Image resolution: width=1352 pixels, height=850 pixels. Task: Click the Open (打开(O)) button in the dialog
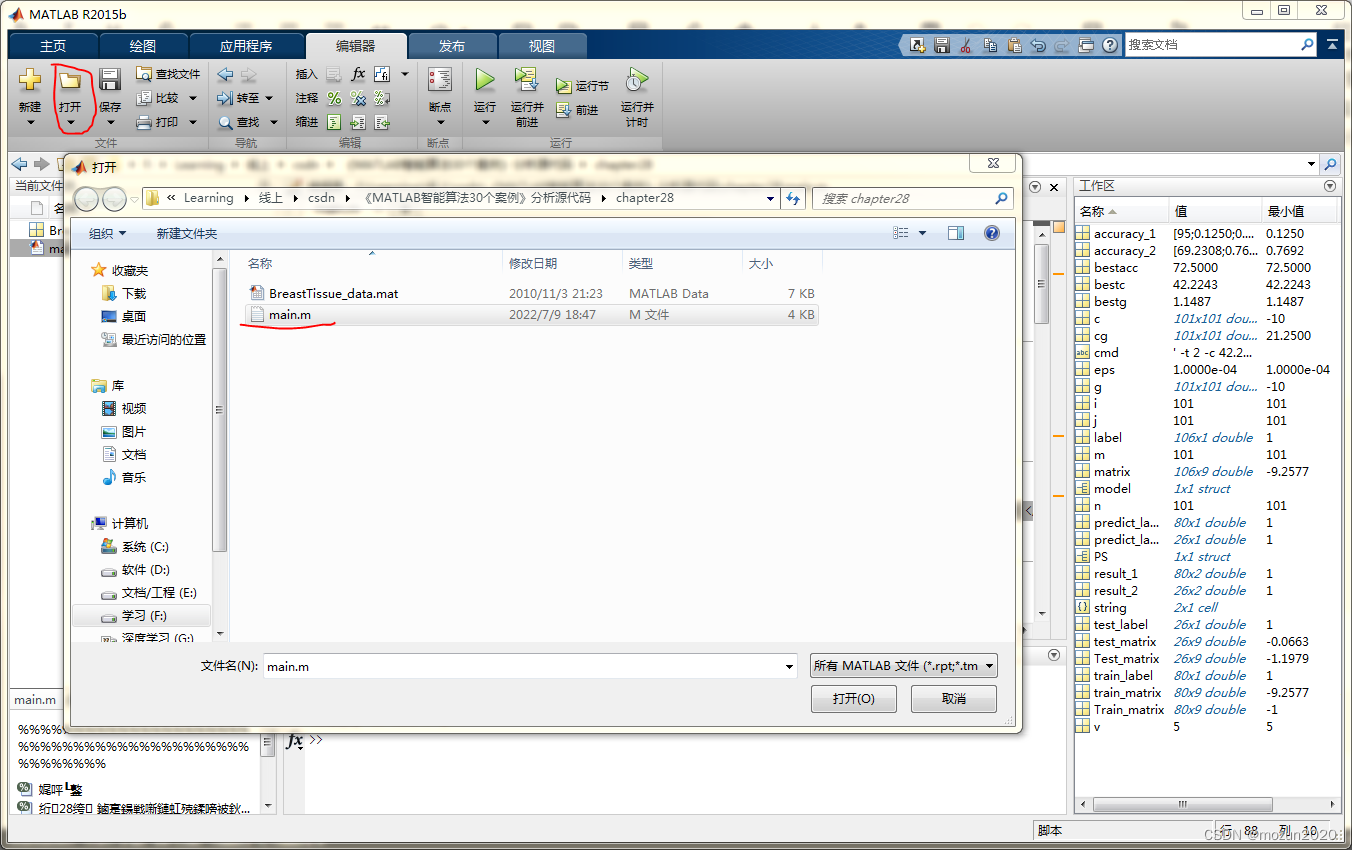click(854, 699)
